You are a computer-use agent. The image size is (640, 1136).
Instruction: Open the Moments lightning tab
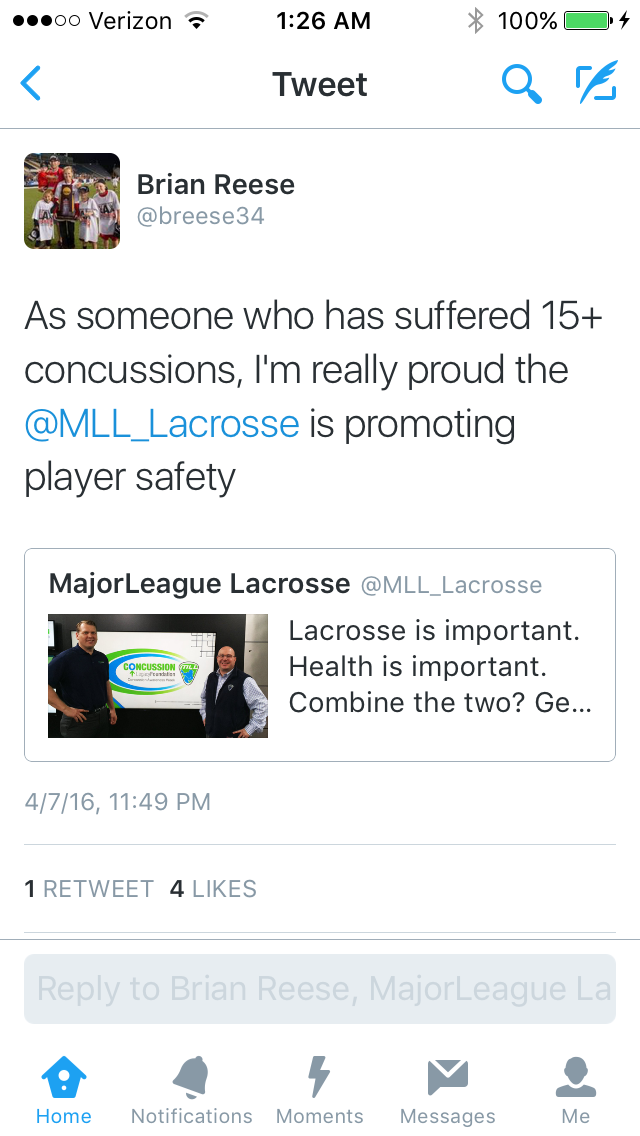[319, 1090]
